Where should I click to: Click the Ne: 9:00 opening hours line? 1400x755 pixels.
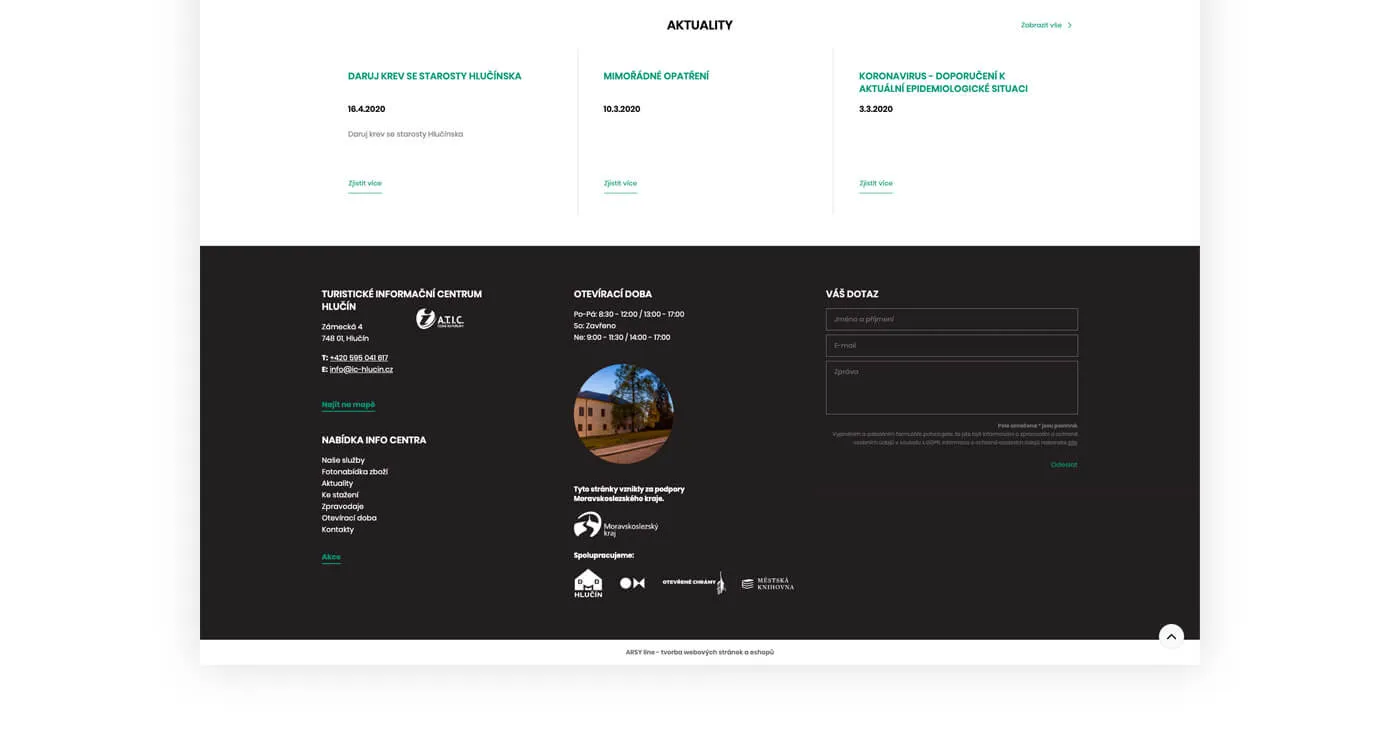[622, 337]
